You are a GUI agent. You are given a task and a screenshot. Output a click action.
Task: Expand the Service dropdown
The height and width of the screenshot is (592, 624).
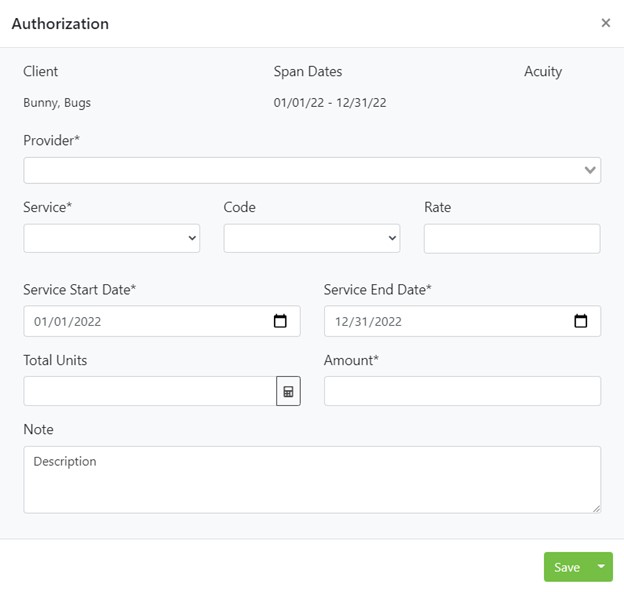coord(111,238)
